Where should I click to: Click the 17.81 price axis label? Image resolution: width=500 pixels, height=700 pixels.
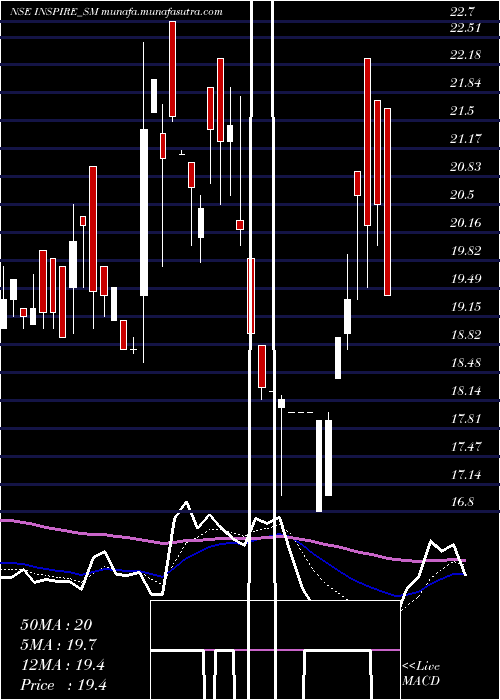(x=466, y=419)
